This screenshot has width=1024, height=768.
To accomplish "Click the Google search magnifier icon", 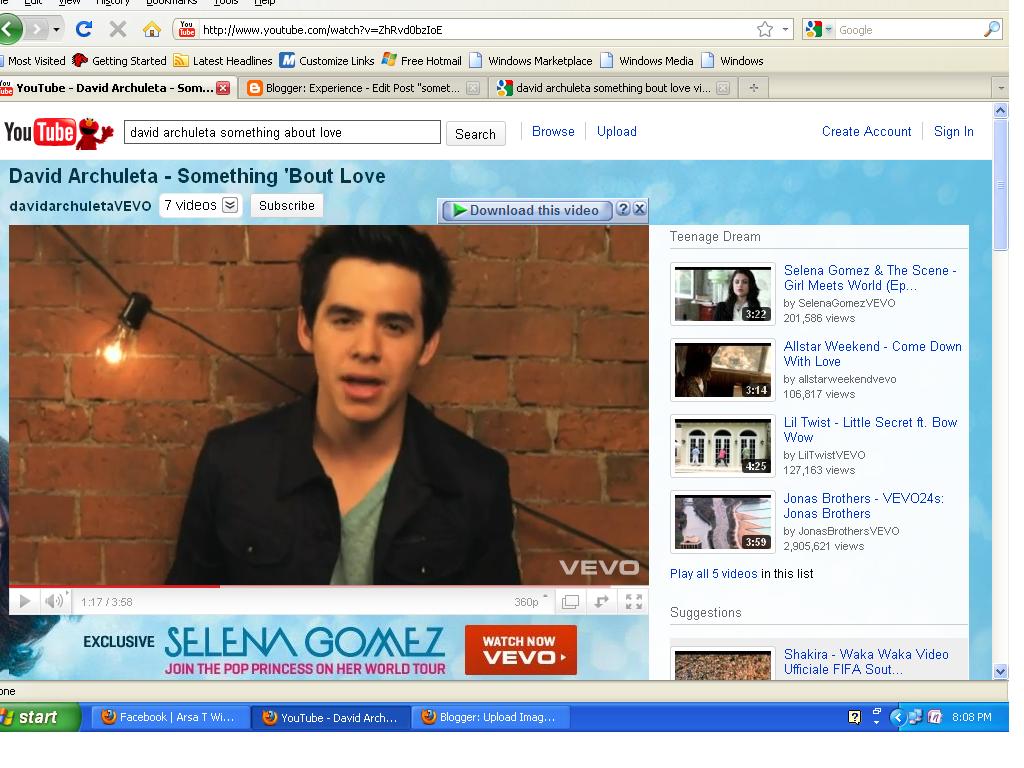I will point(991,29).
